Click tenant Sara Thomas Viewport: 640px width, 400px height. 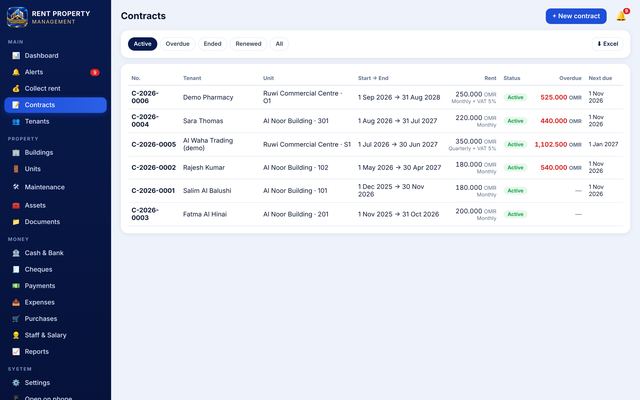[x=203, y=121]
